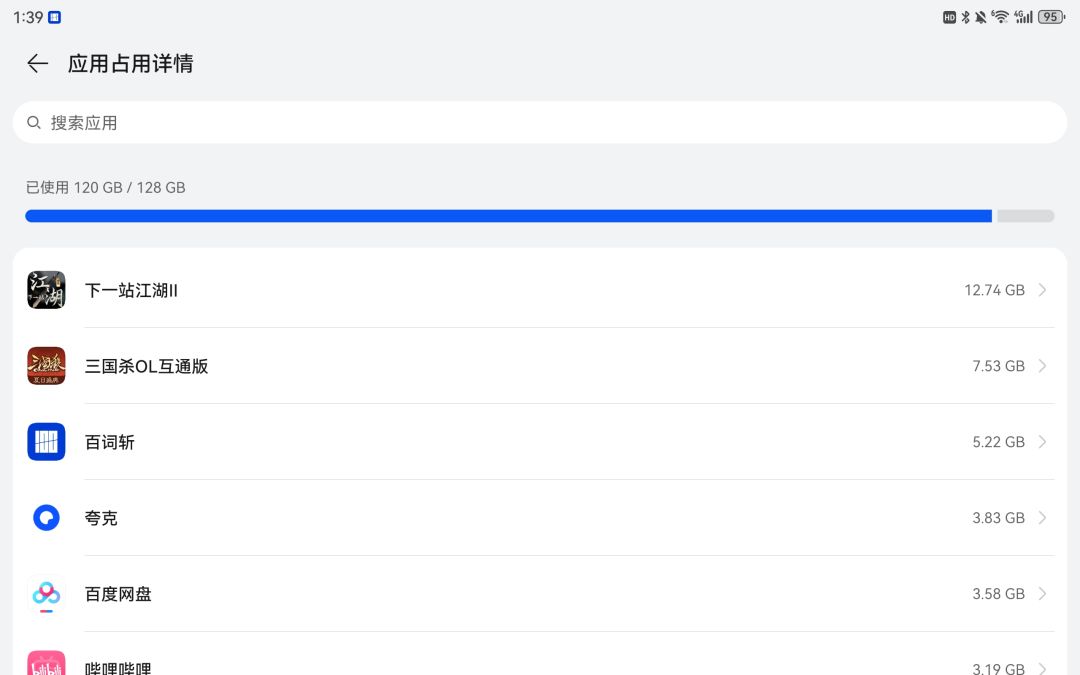The height and width of the screenshot is (675, 1080).
Task: Tap the 下一站江湖II app icon
Action: point(46,290)
